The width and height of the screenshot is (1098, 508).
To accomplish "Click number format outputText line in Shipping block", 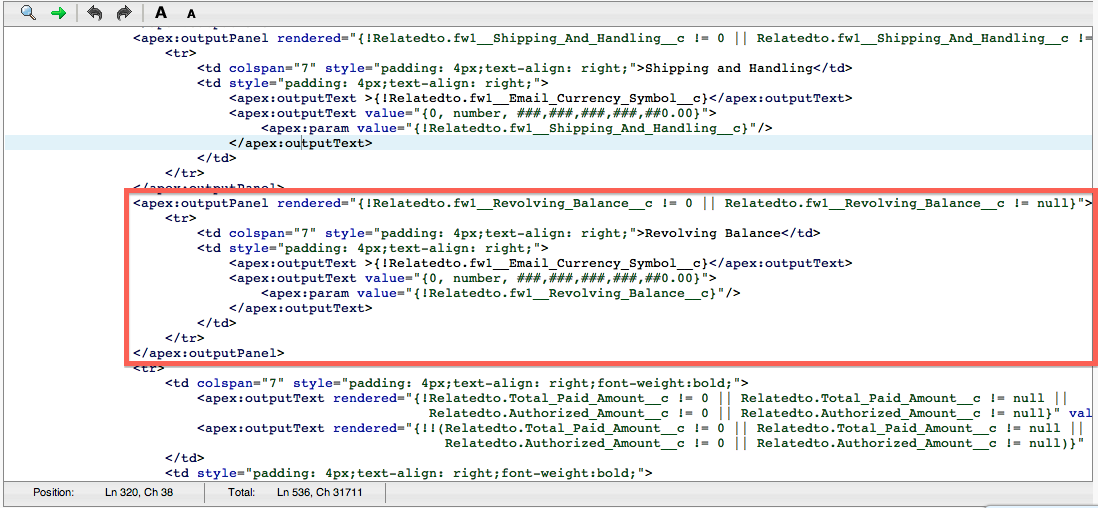I will [x=473, y=113].
